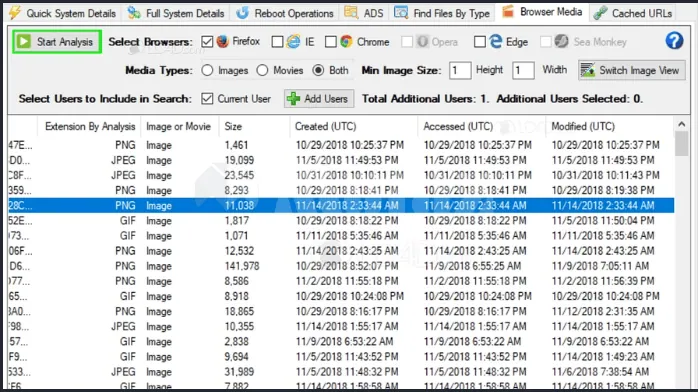Select the Movies media type radio
This screenshot has height=392, width=698.
coord(262,70)
